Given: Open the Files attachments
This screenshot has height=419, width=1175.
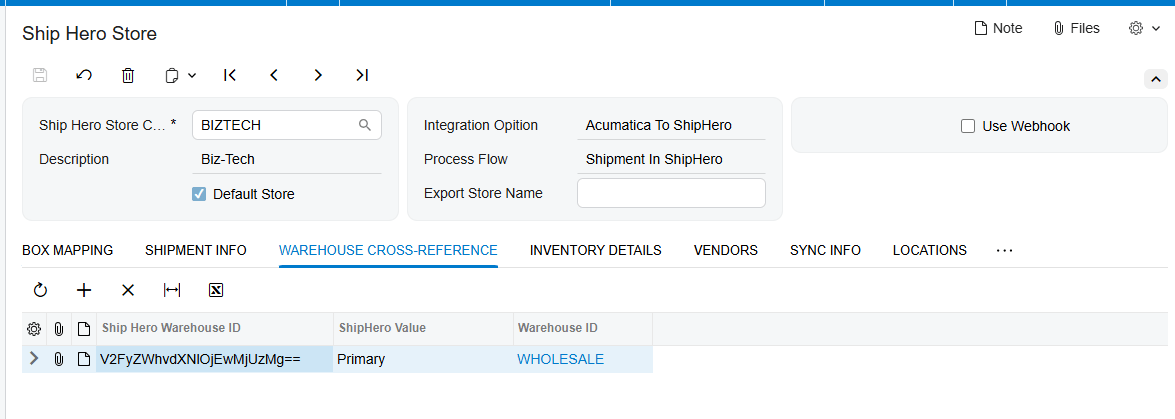Looking at the screenshot, I should [x=1076, y=28].
